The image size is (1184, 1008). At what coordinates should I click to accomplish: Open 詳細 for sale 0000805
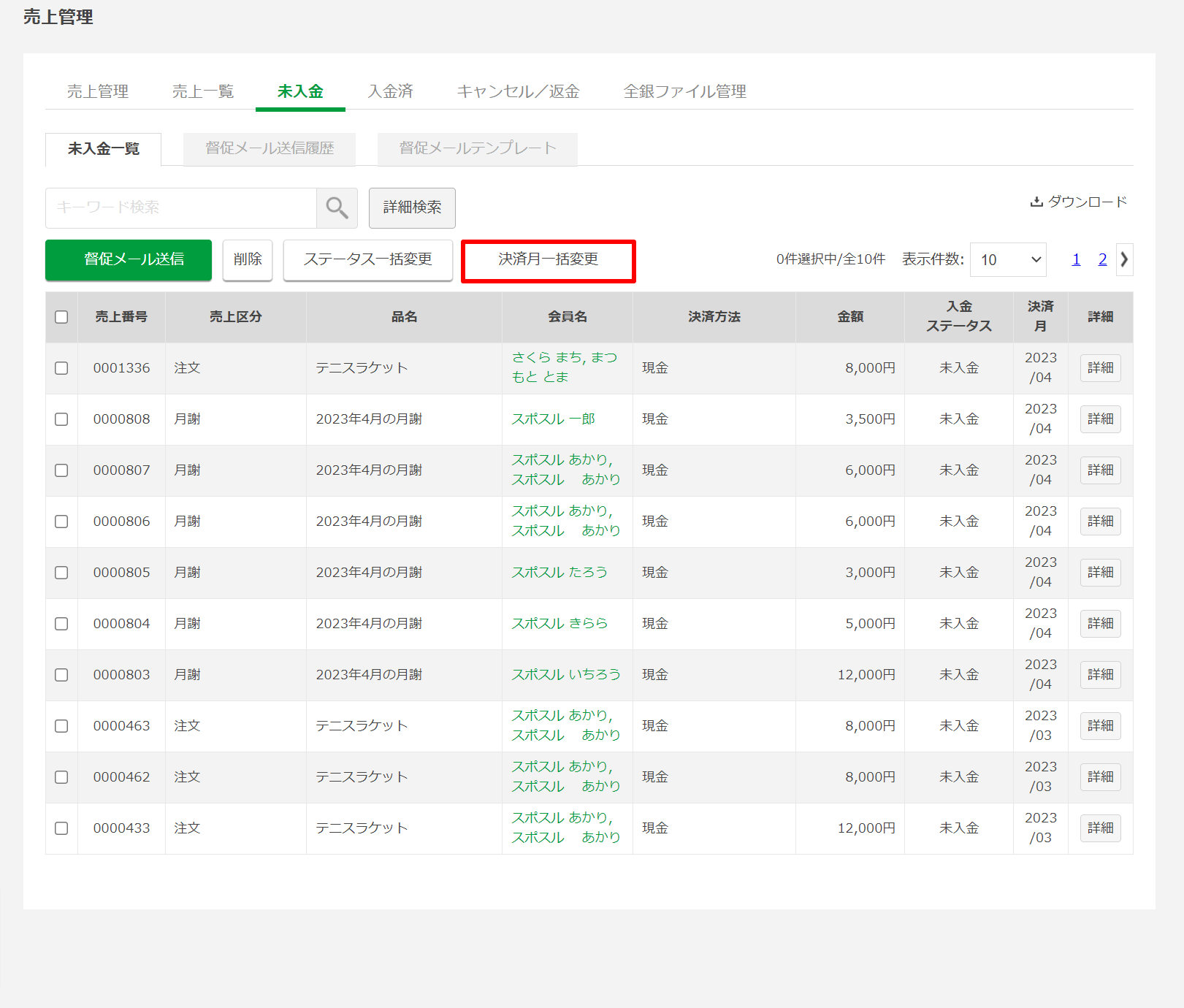[1101, 573]
